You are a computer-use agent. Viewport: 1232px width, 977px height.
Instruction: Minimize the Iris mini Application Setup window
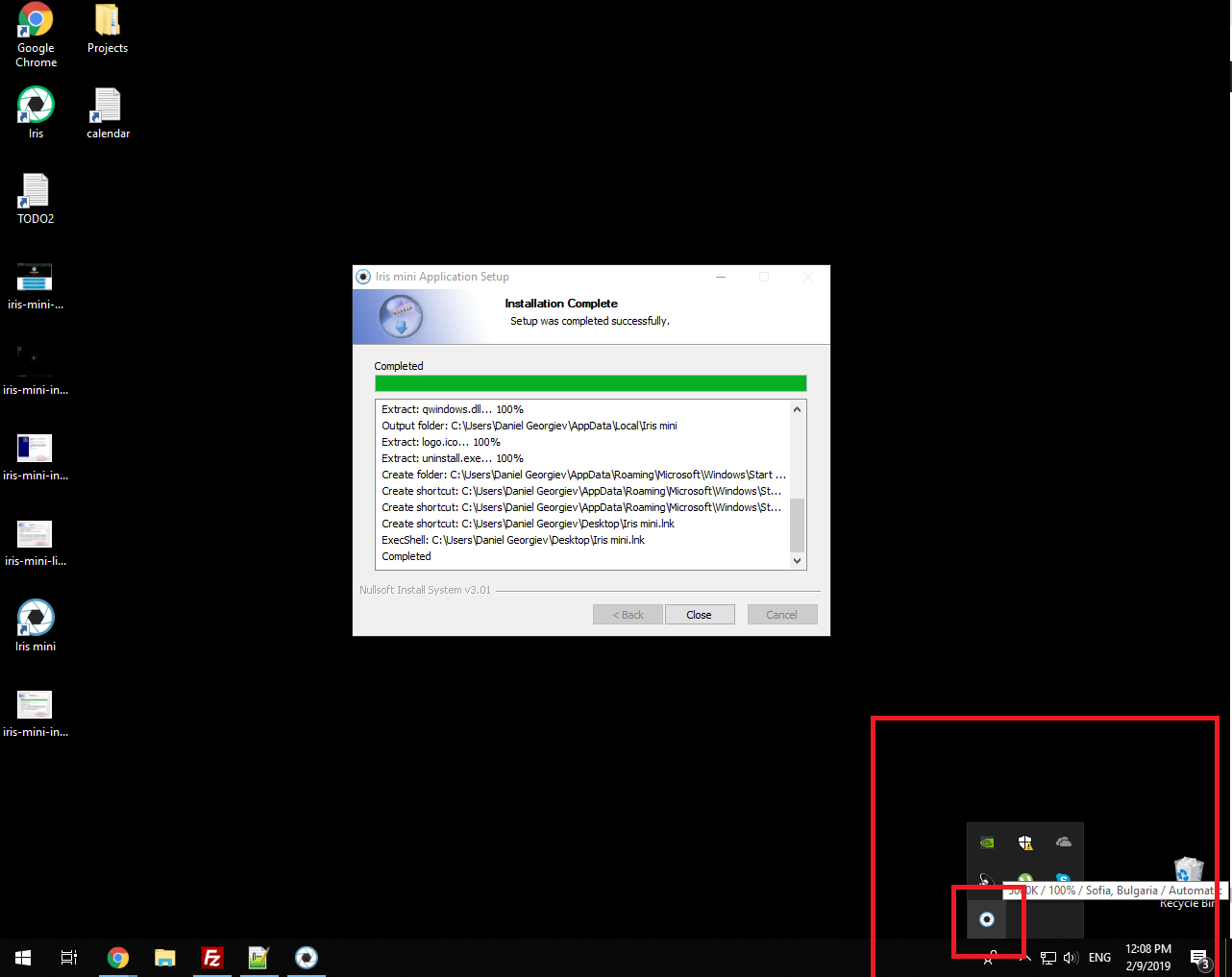click(722, 277)
